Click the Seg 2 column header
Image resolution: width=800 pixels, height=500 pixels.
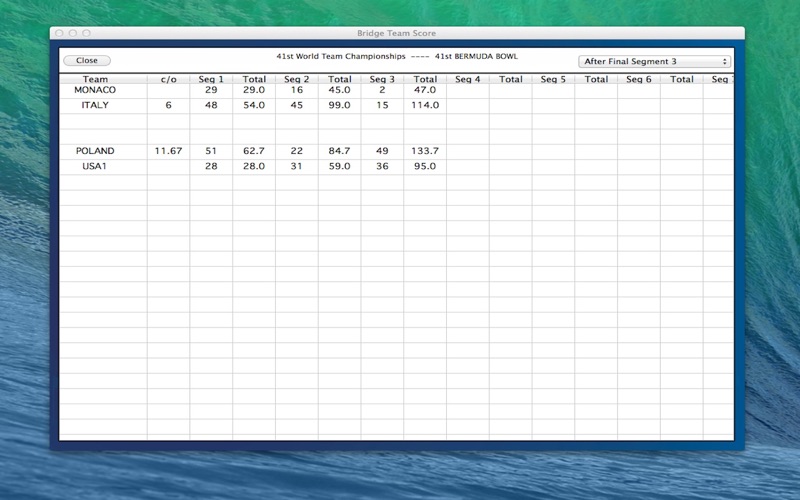click(296, 79)
